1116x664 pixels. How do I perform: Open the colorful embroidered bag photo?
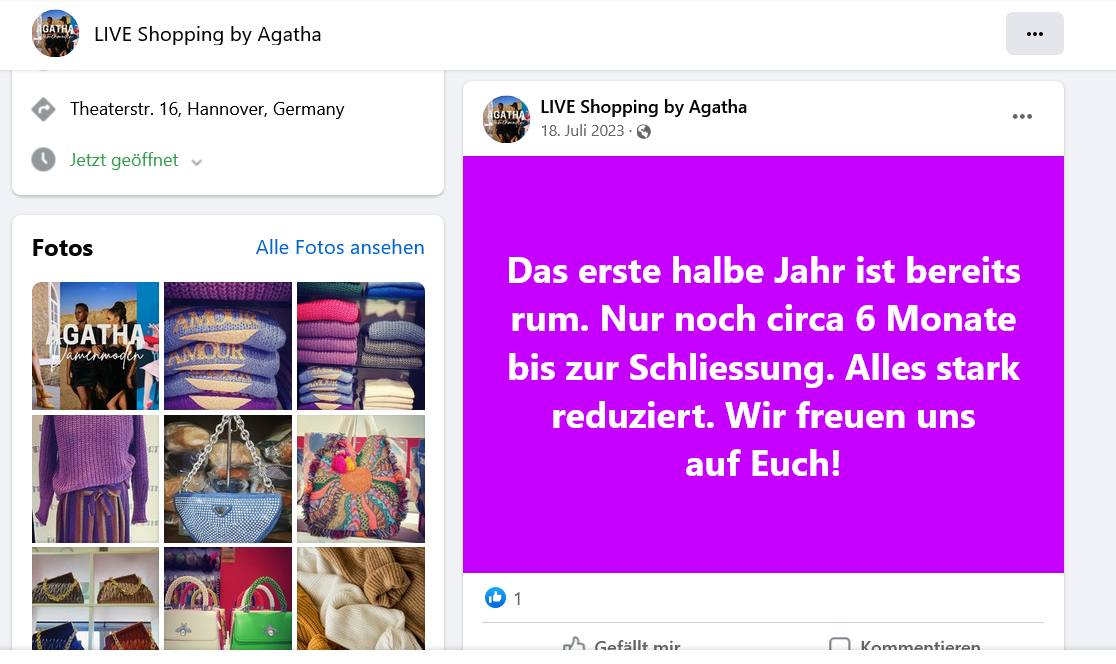[x=361, y=479]
